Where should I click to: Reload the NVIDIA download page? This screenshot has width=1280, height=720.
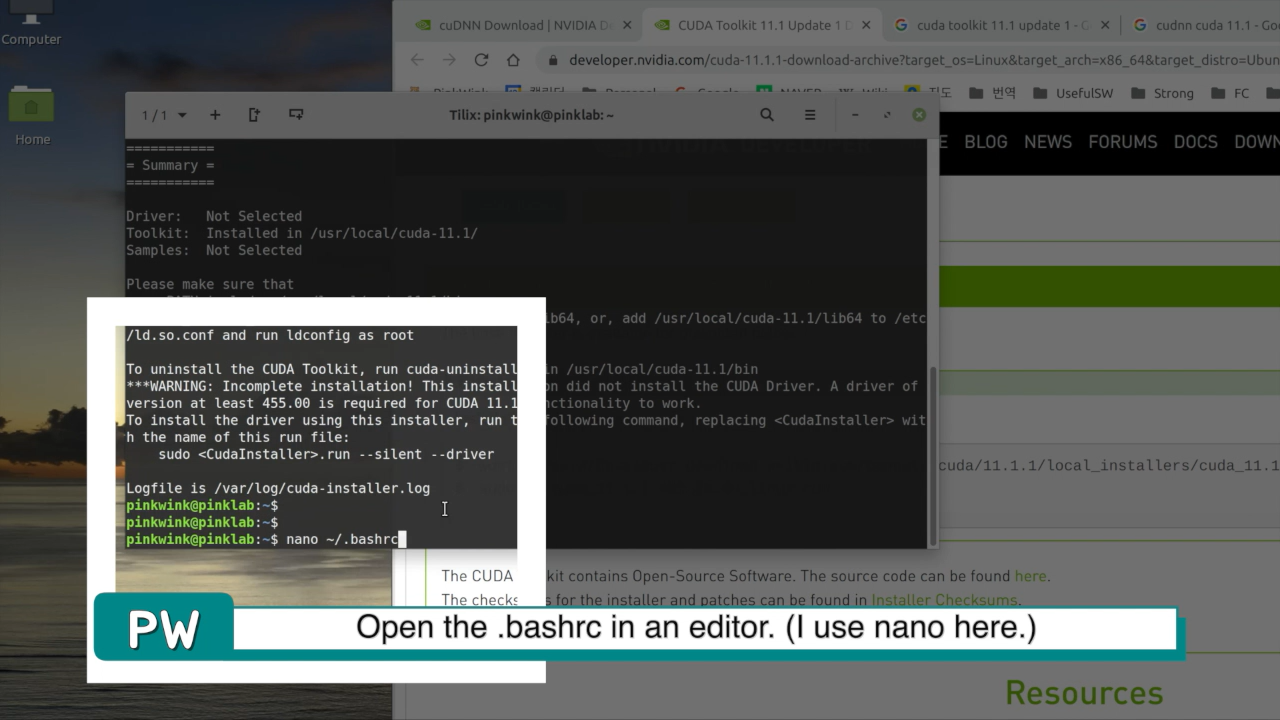pos(481,60)
